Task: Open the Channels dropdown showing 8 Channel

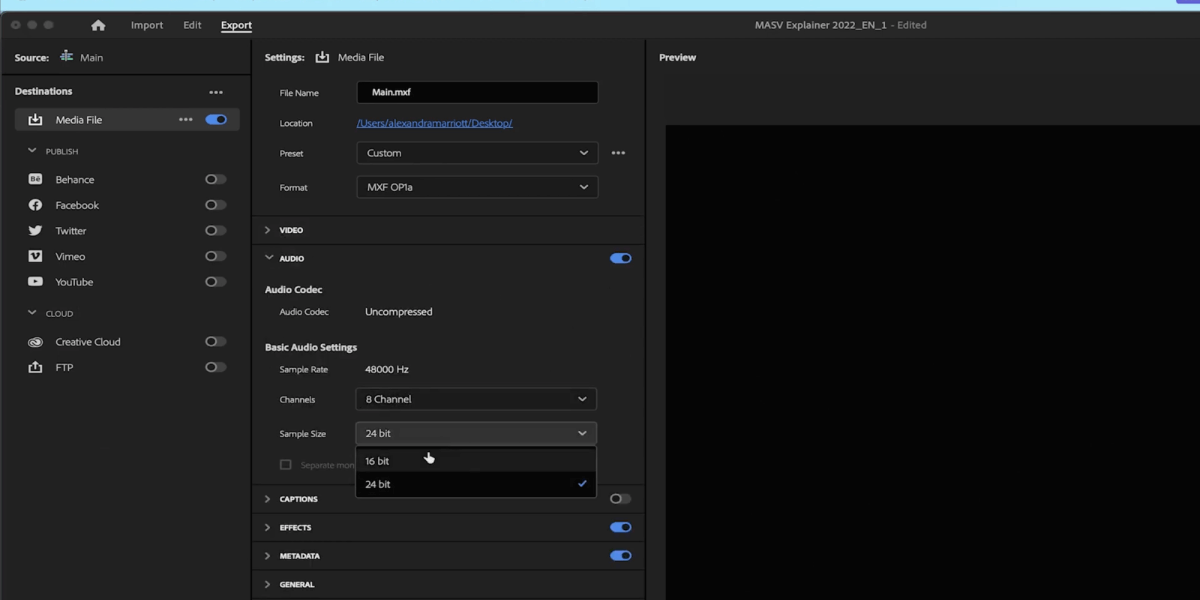Action: click(x=476, y=399)
